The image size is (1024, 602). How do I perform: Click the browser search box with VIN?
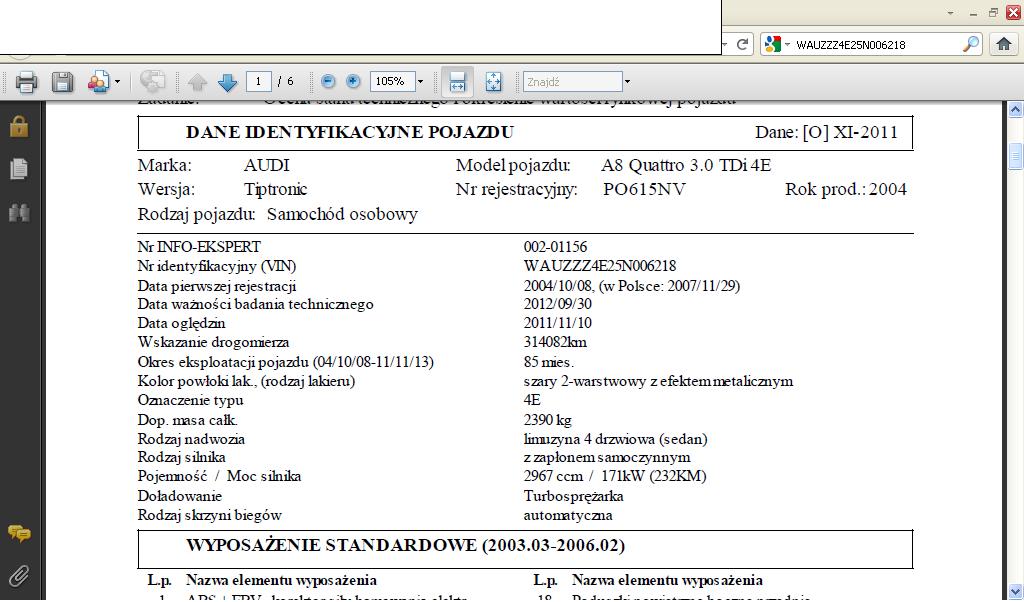(875, 45)
